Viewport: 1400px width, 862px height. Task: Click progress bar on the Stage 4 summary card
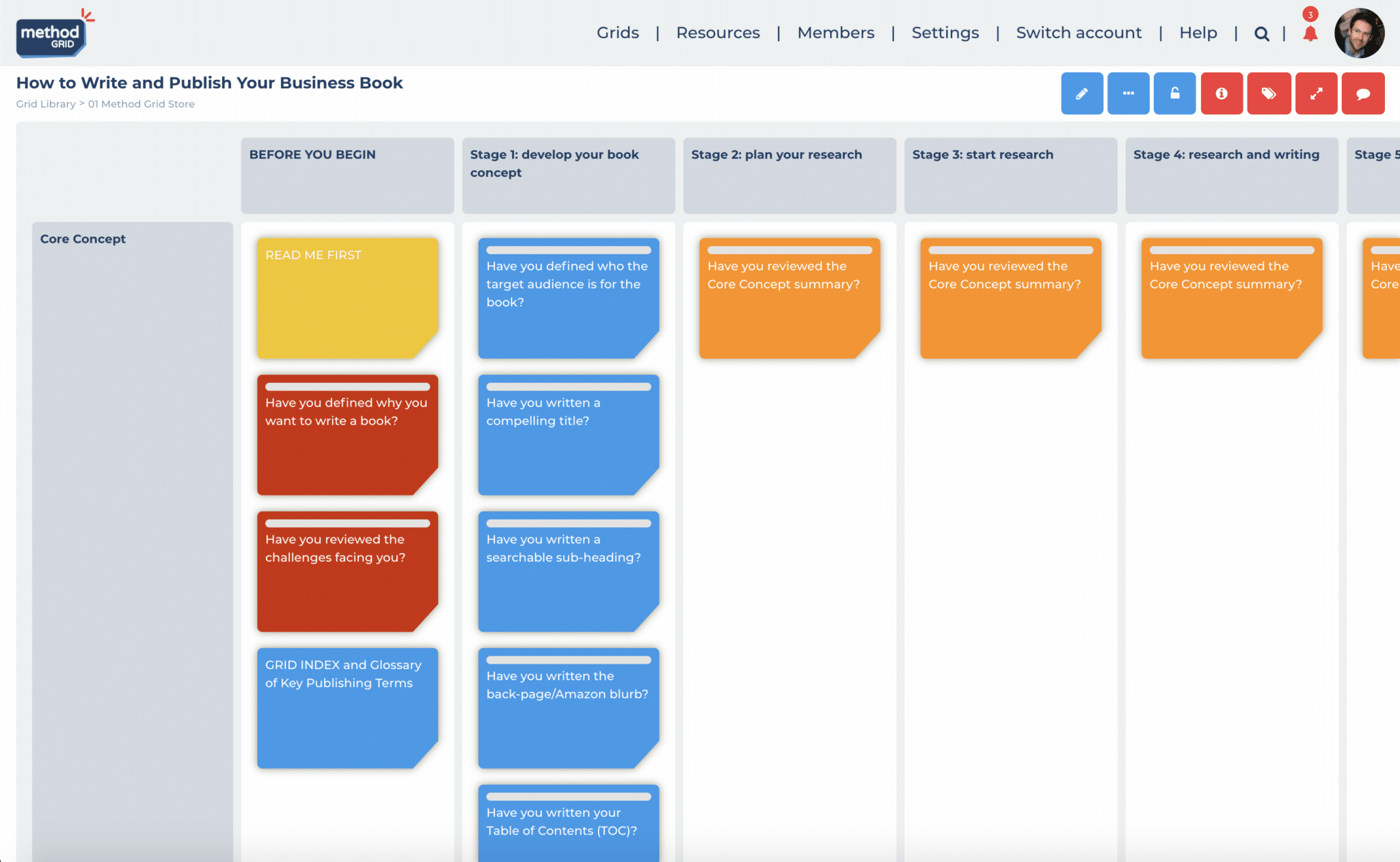coord(1231,250)
